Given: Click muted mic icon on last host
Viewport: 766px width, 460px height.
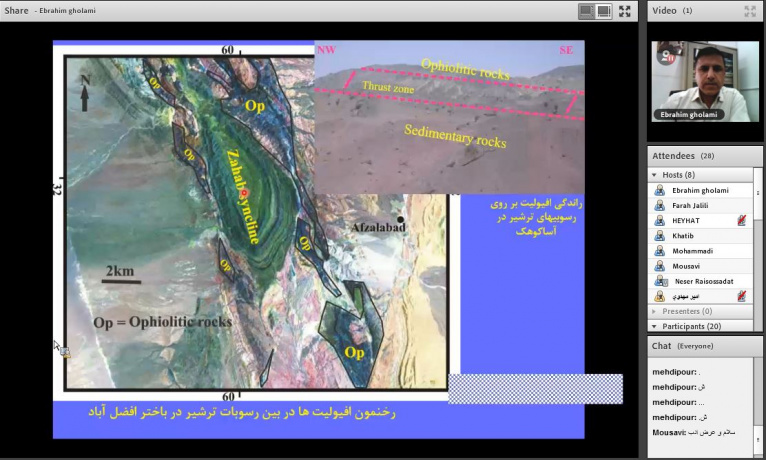Looking at the screenshot, I should [741, 297].
